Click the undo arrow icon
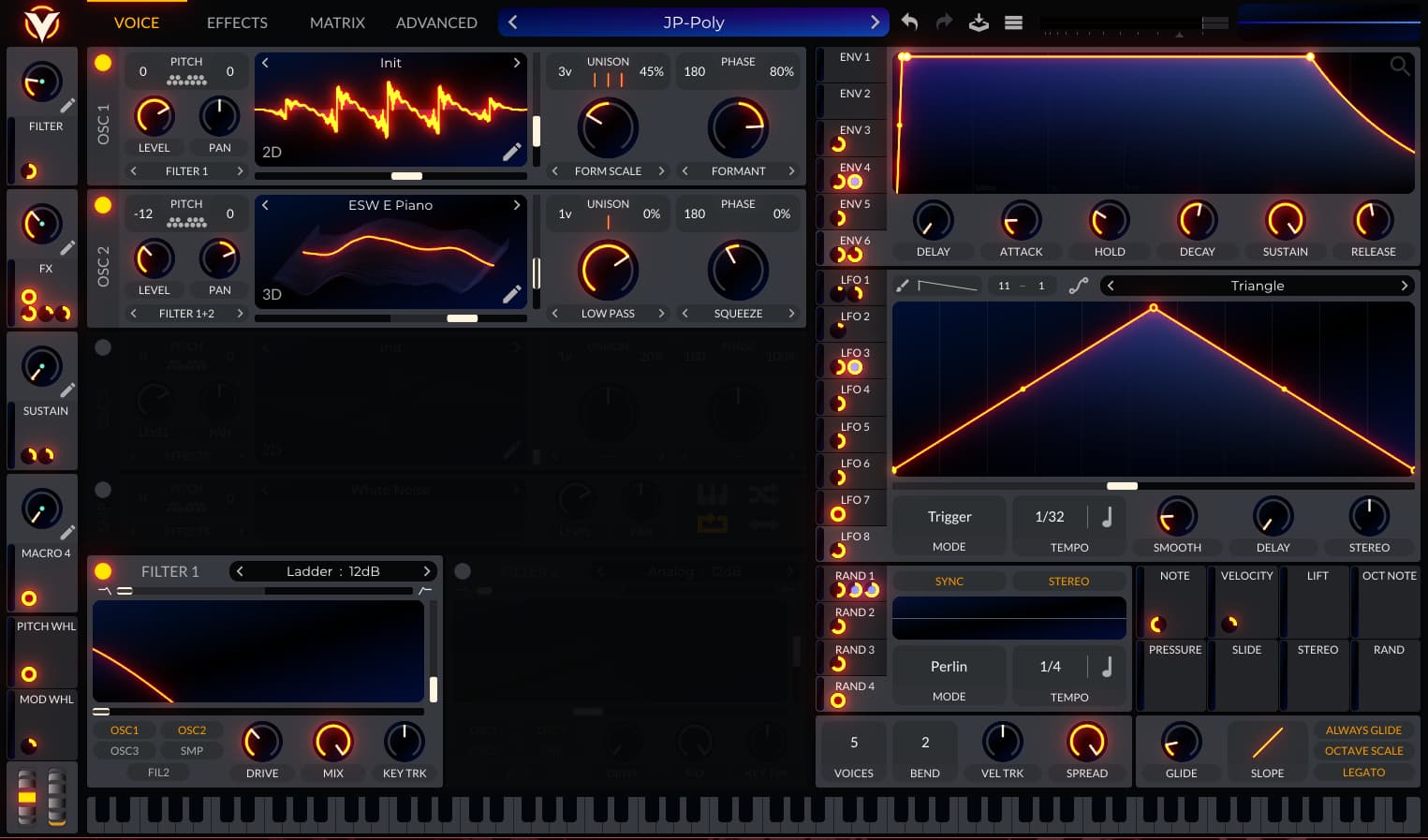Viewport: 1428px width, 840px height. 909,22
